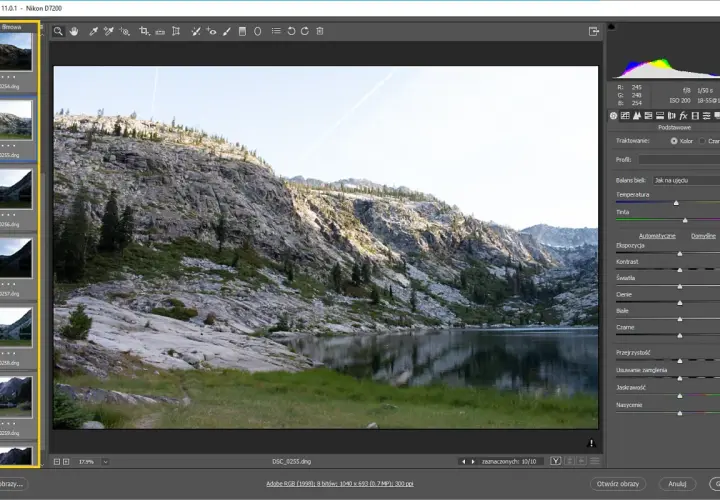Select the Hand tool
The height and width of the screenshot is (500, 720).
(x=74, y=31)
